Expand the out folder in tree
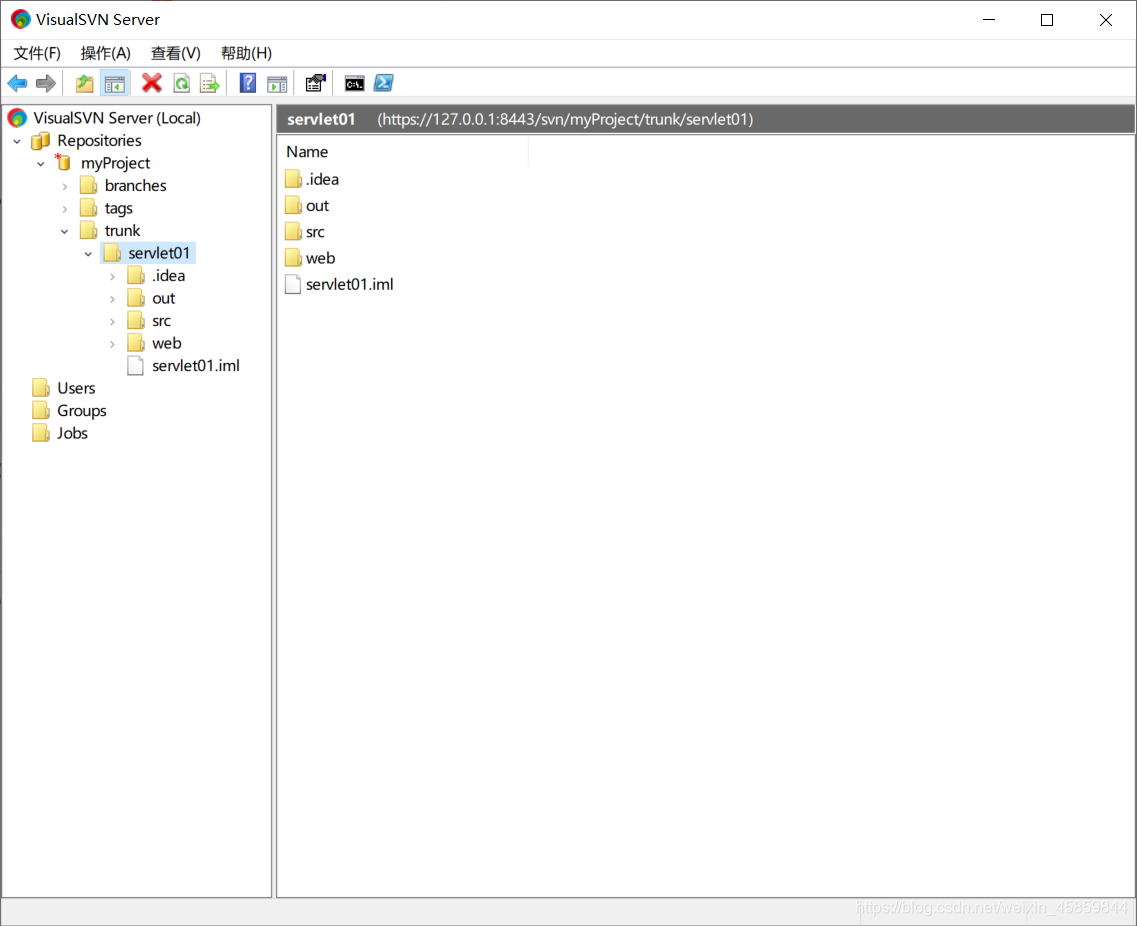 pyautogui.click(x=112, y=299)
